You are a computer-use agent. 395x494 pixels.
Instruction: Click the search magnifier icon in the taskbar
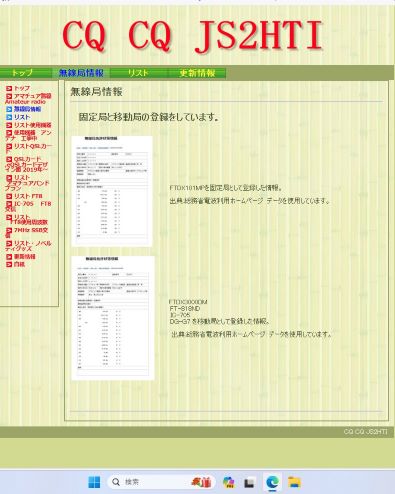116,482
